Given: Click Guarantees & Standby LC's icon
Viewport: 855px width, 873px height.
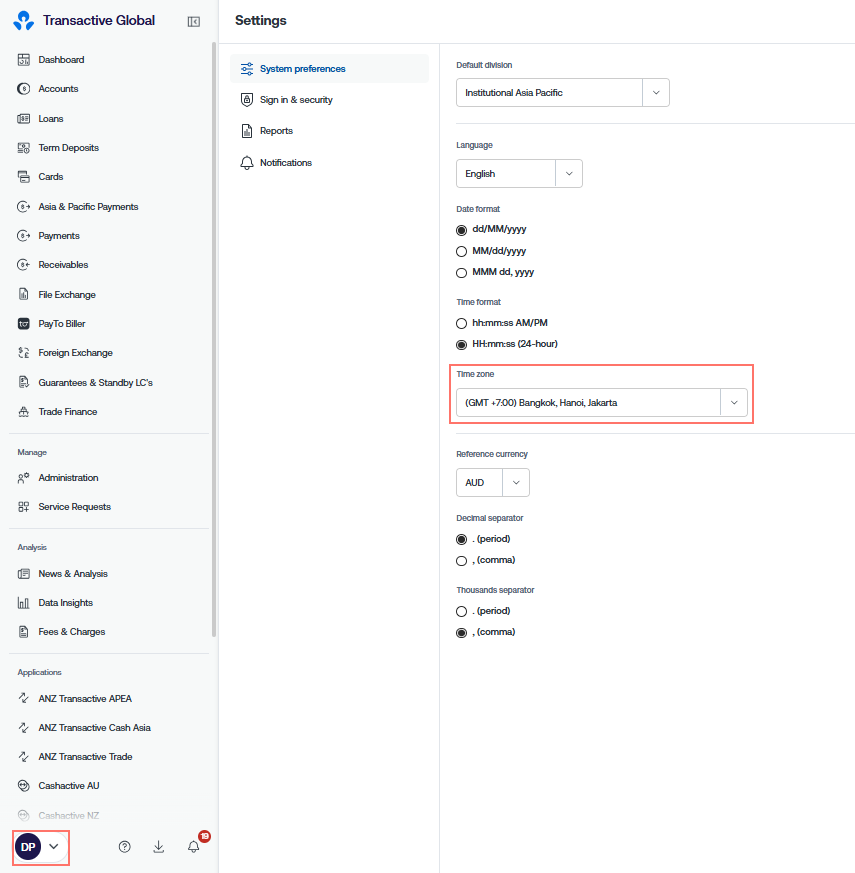Looking at the screenshot, I should click(23, 382).
